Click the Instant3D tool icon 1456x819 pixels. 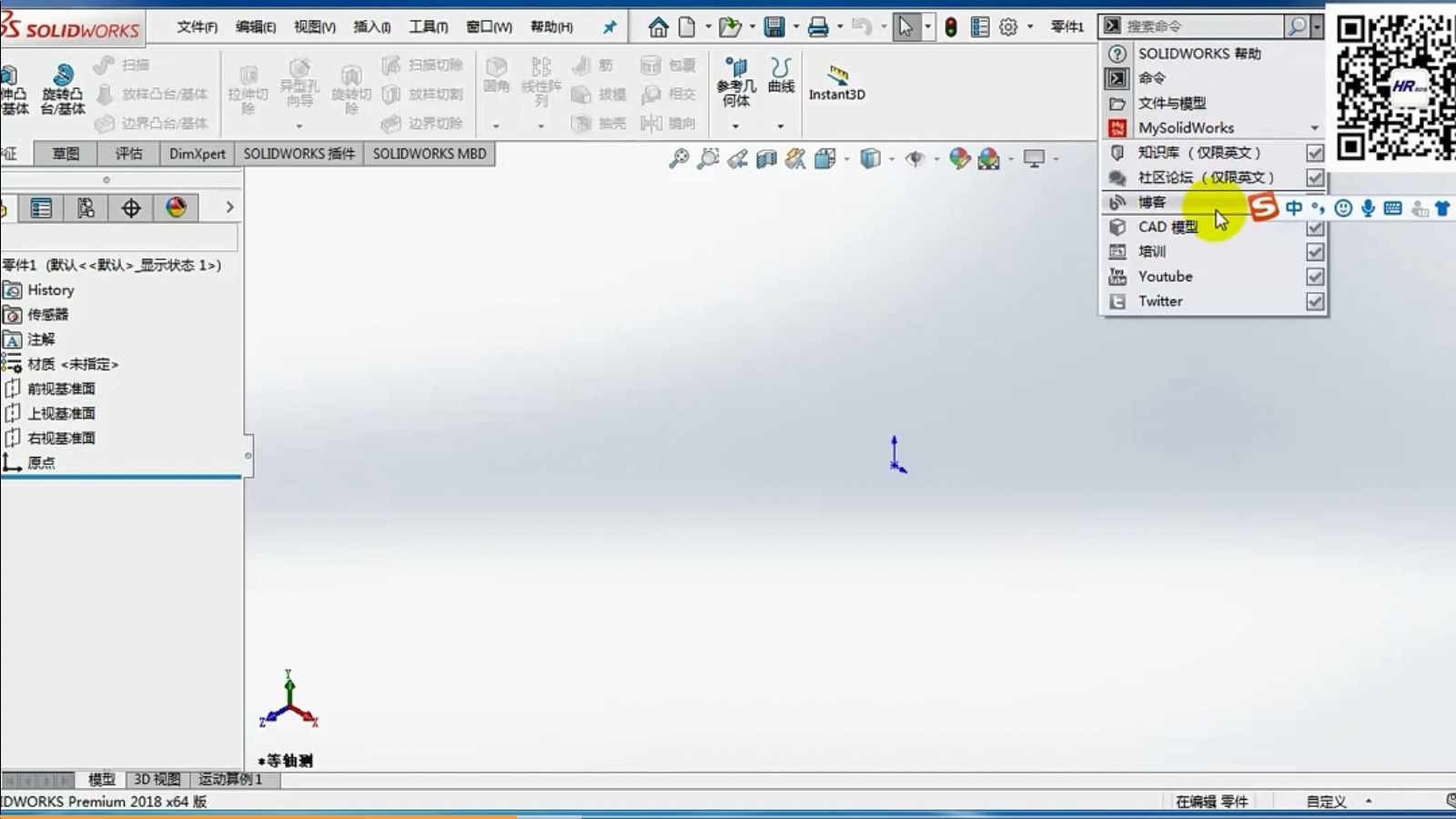click(x=837, y=75)
